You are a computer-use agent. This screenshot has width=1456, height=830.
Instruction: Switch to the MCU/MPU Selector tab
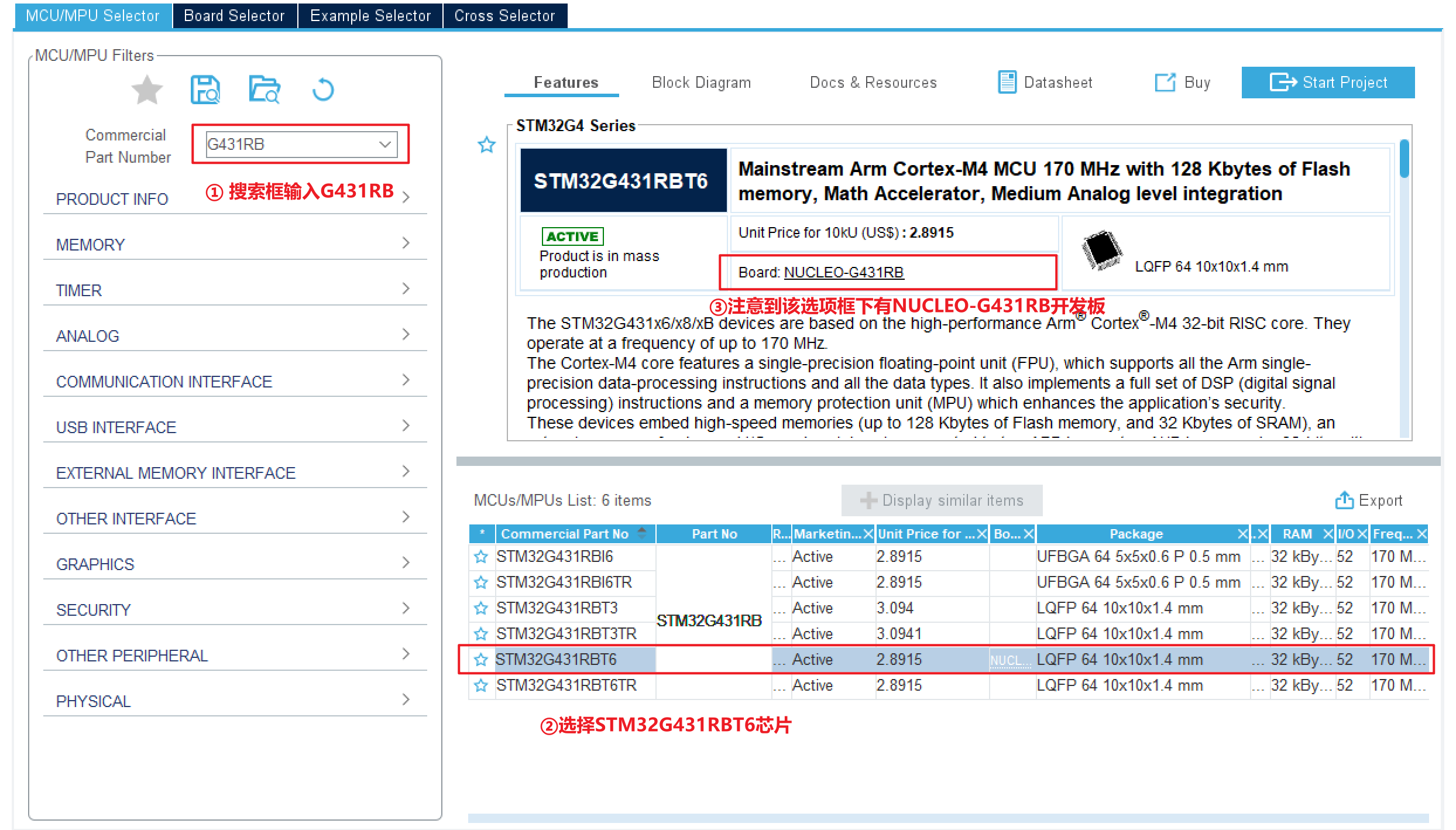point(92,16)
